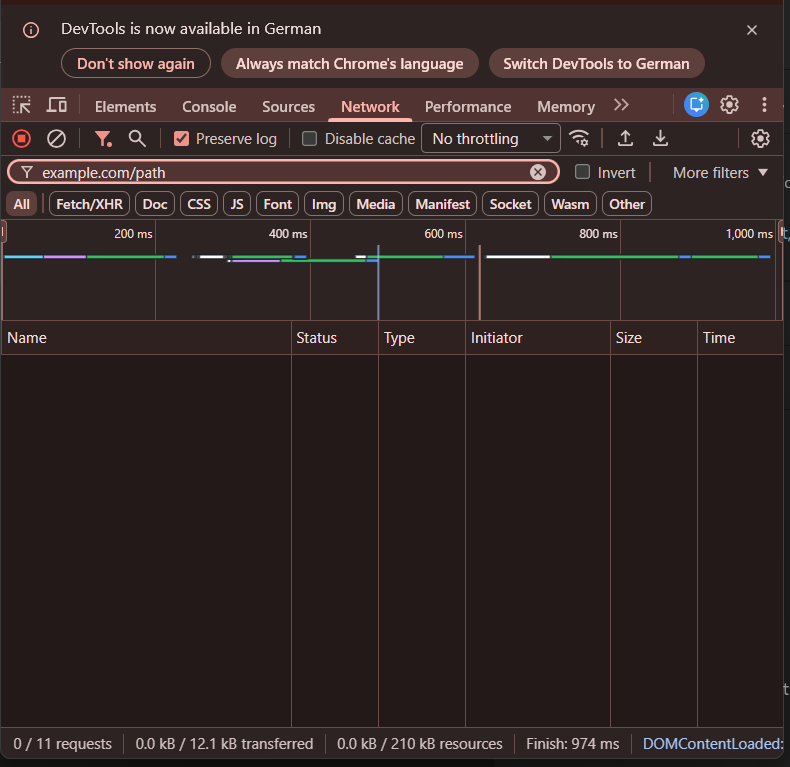790x767 pixels.
Task: Select the Network tab
Action: click(370, 107)
